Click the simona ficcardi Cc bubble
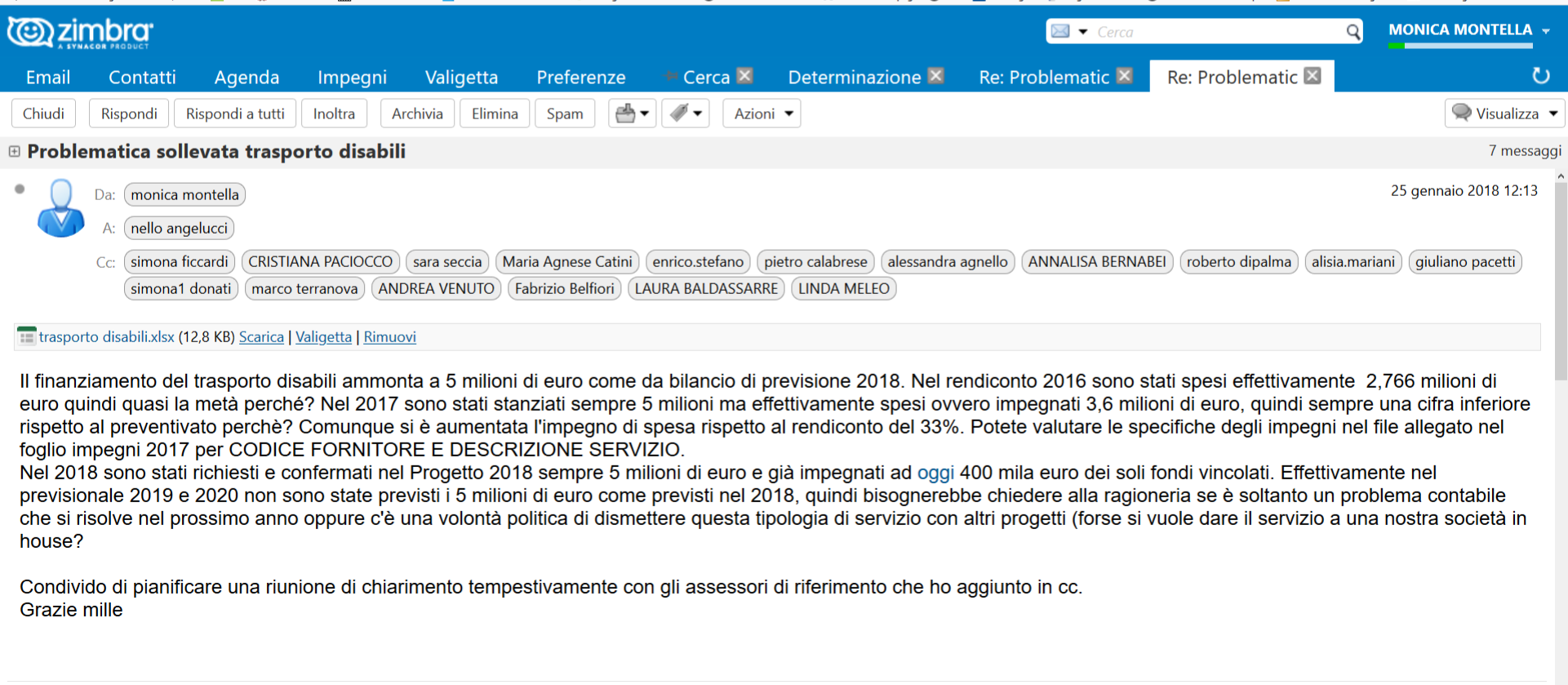The width and height of the screenshot is (1568, 685). tap(180, 261)
